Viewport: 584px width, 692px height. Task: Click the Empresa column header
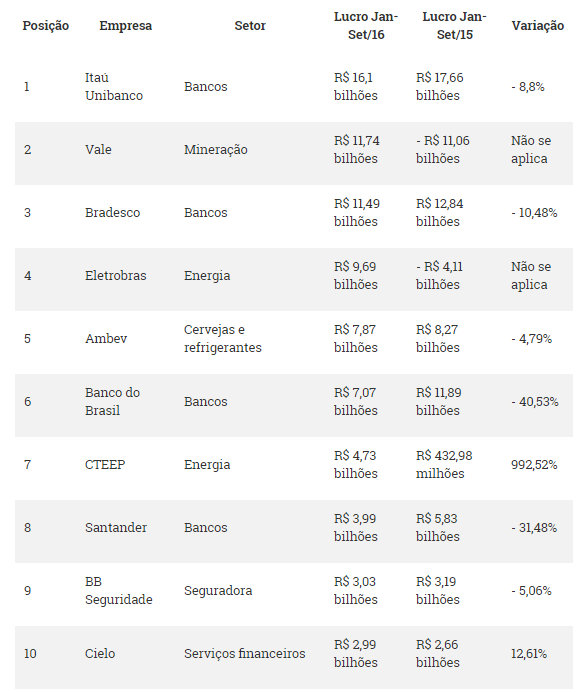(x=125, y=26)
